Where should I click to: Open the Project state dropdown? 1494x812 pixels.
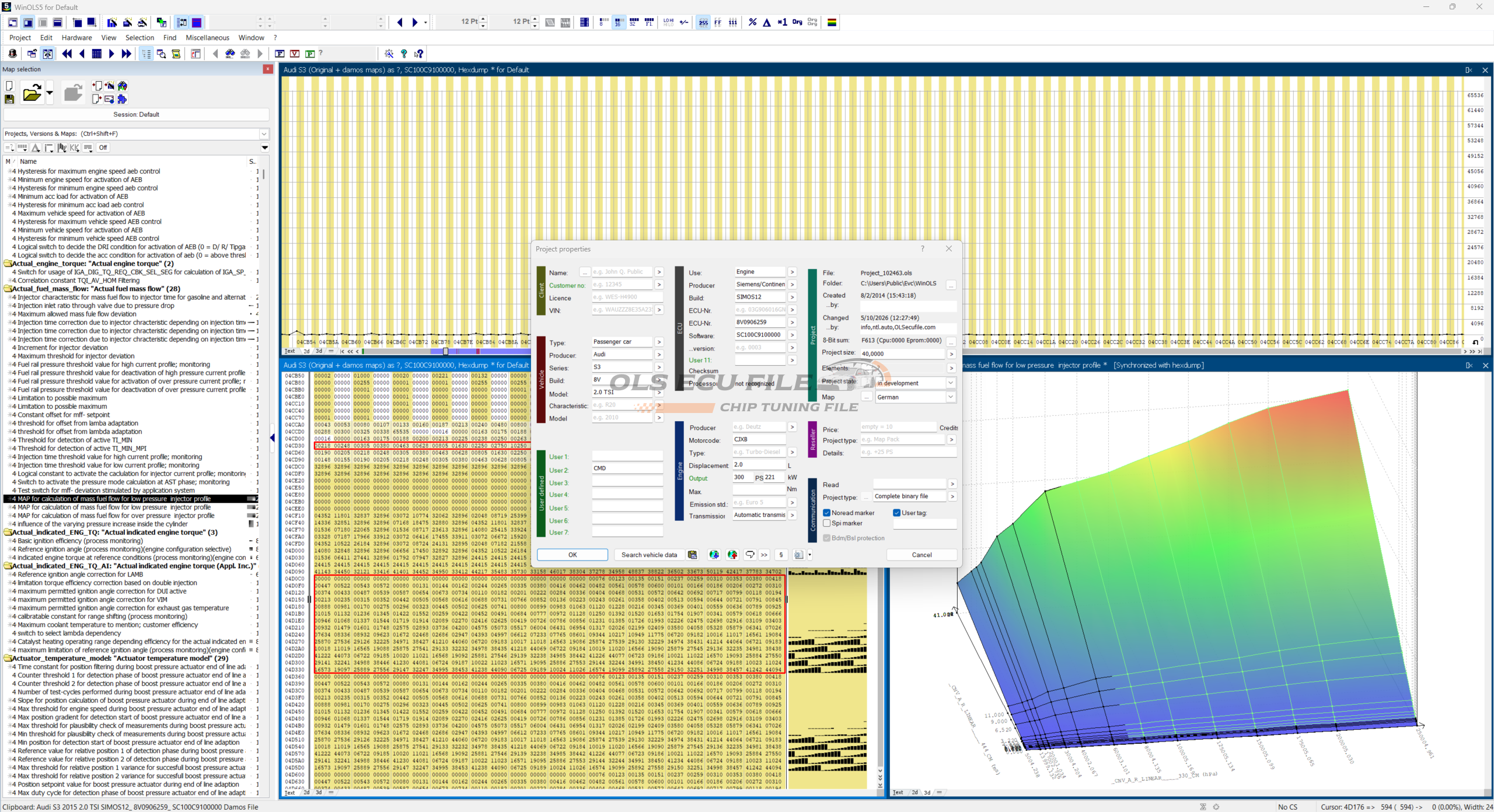tap(951, 383)
